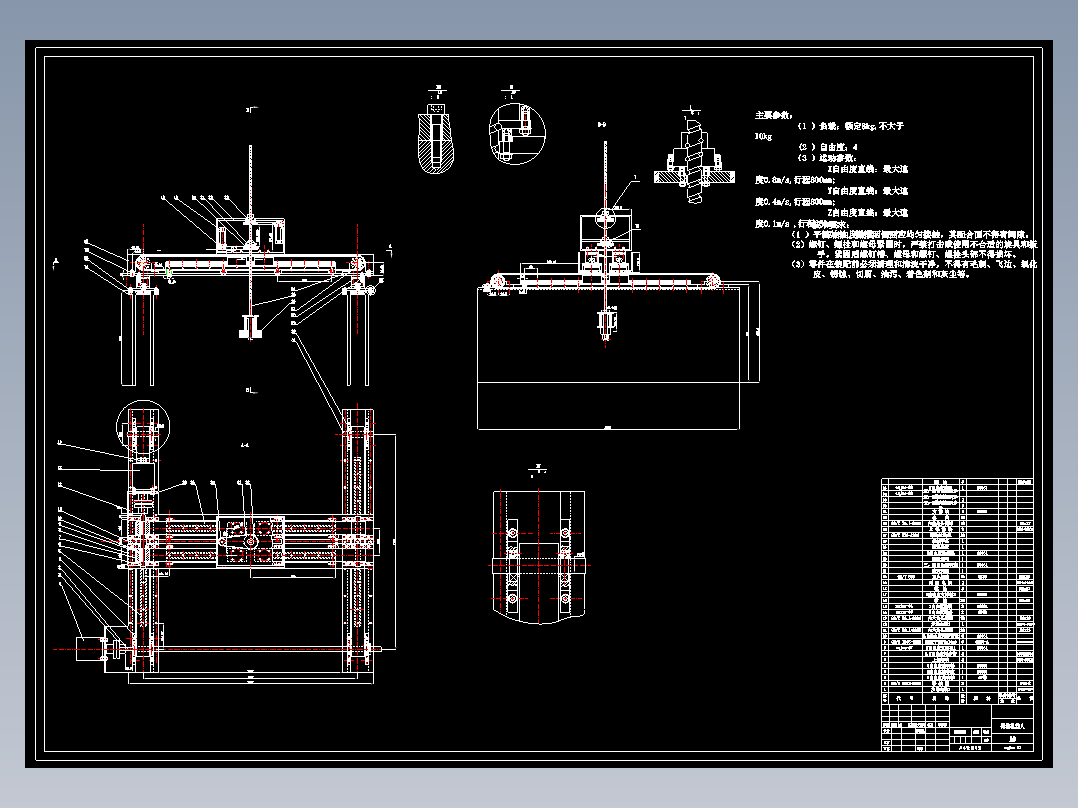This screenshot has width=1078, height=808.
Task: Select the parts list table
Action: point(957,591)
